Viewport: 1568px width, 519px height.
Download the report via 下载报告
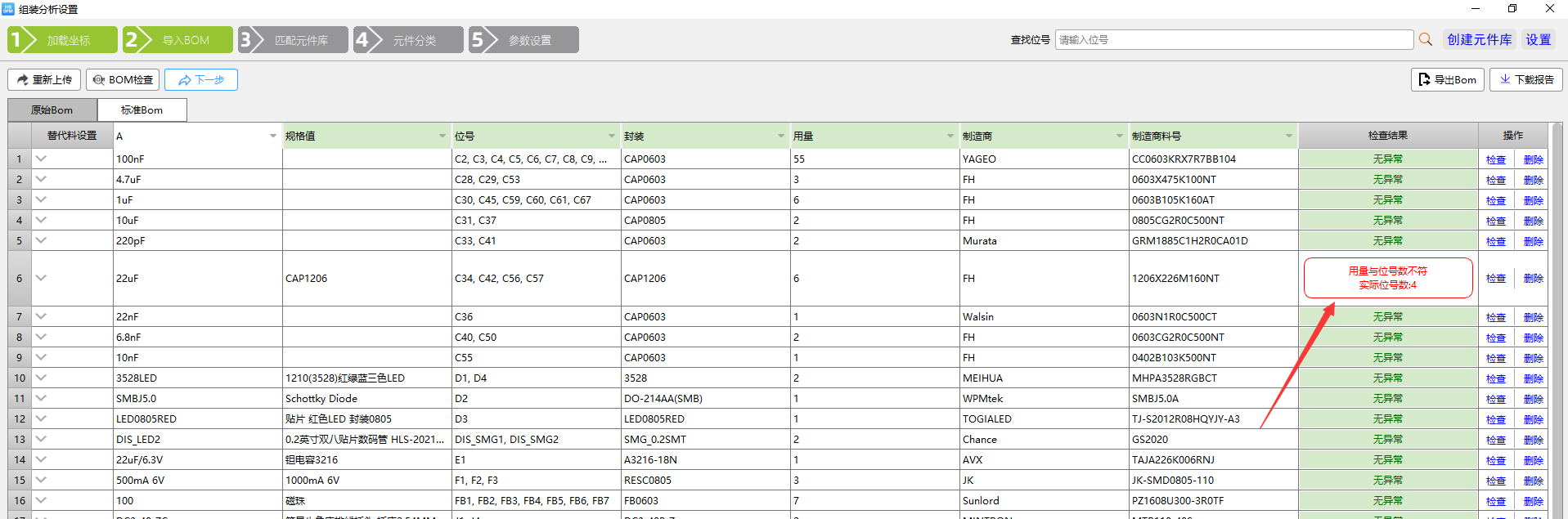1526,79
